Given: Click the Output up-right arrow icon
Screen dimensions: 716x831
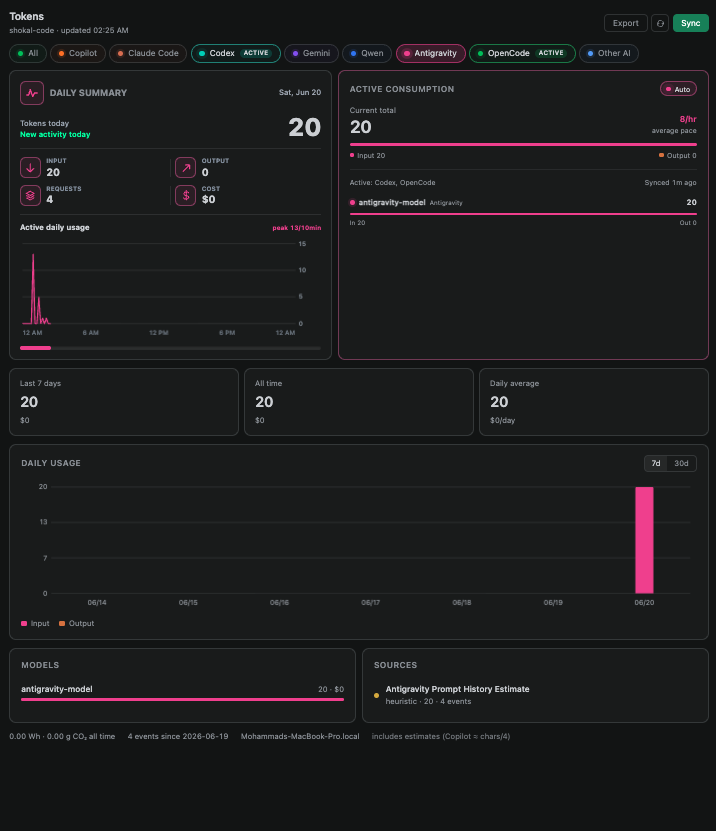Looking at the screenshot, I should tap(185, 167).
